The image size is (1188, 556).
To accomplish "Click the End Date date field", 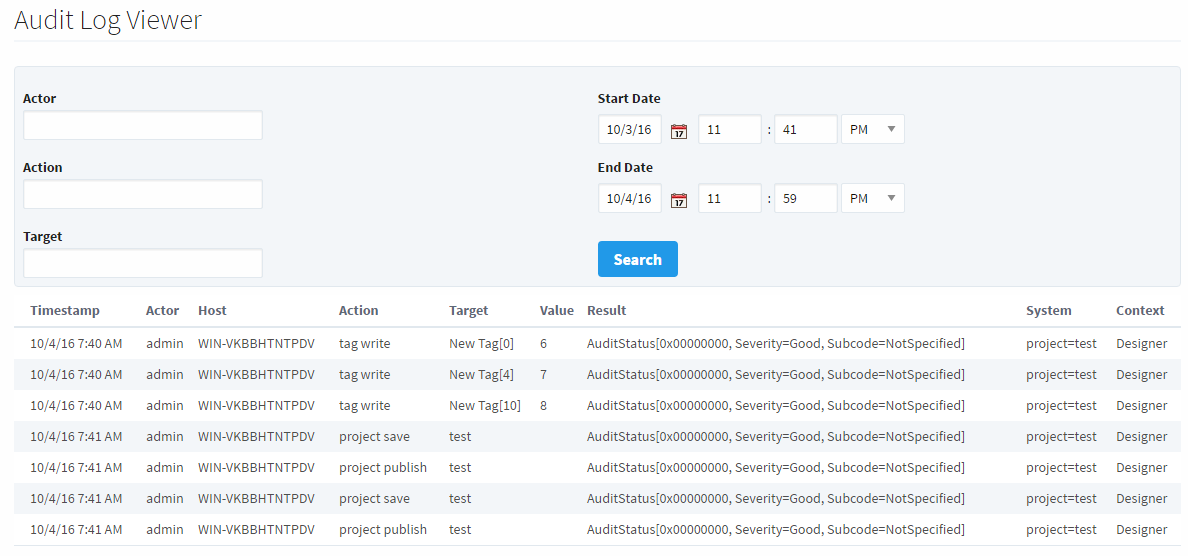I will [629, 198].
